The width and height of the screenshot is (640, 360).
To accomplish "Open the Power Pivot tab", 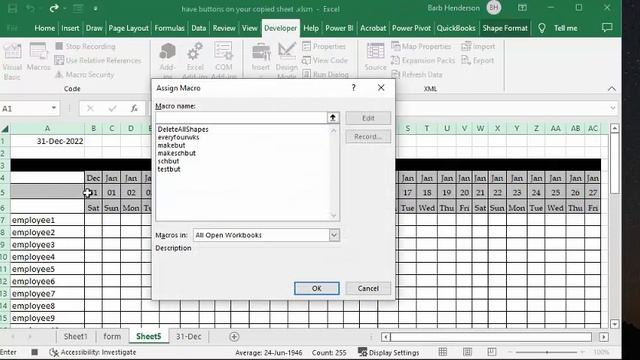I will click(411, 28).
